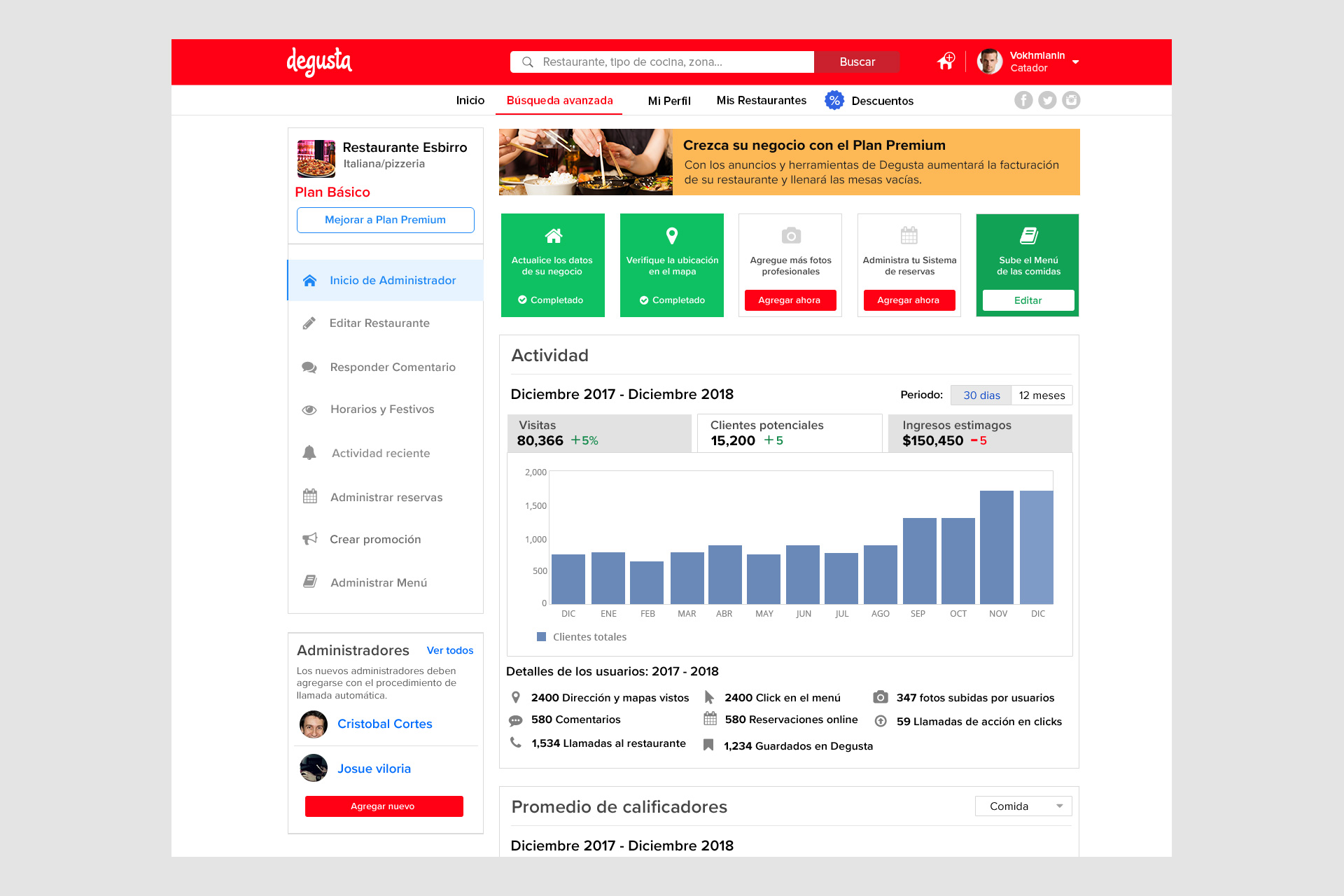Expand the Vokhmianin user account dropdown
This screenshot has height=896, width=1344.
(1075, 62)
